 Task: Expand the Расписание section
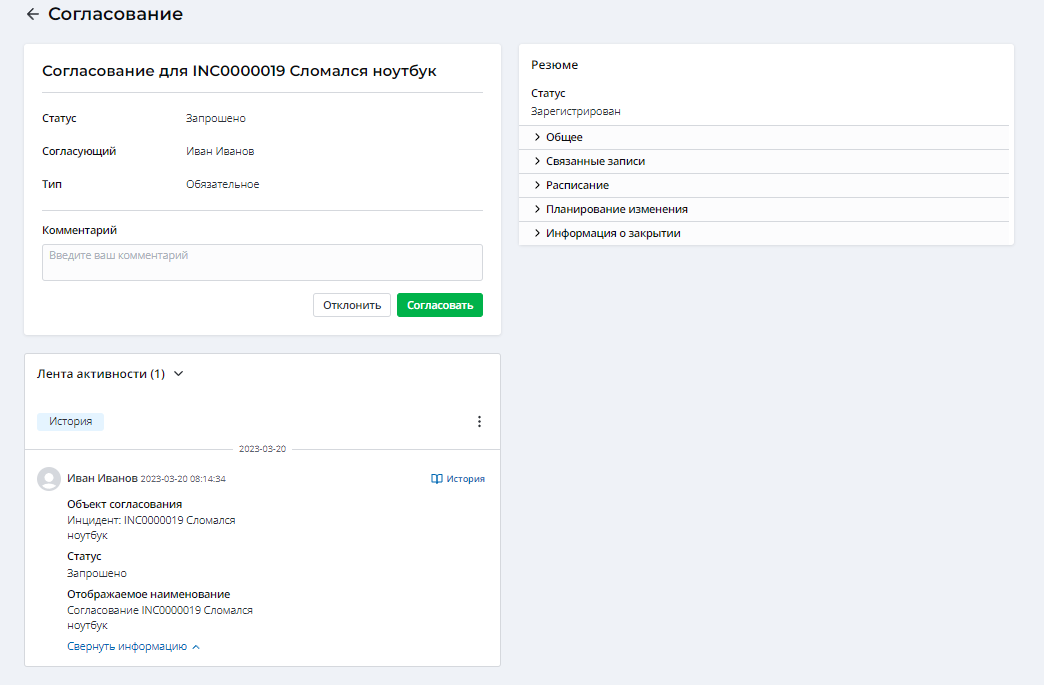click(577, 185)
